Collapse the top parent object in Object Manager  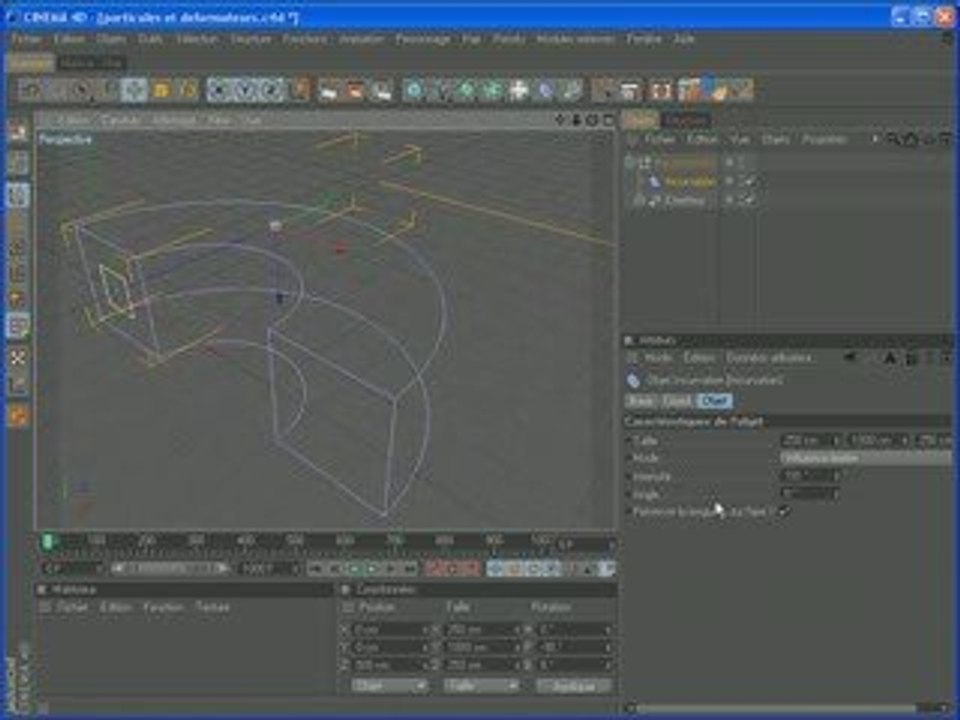tap(631, 163)
